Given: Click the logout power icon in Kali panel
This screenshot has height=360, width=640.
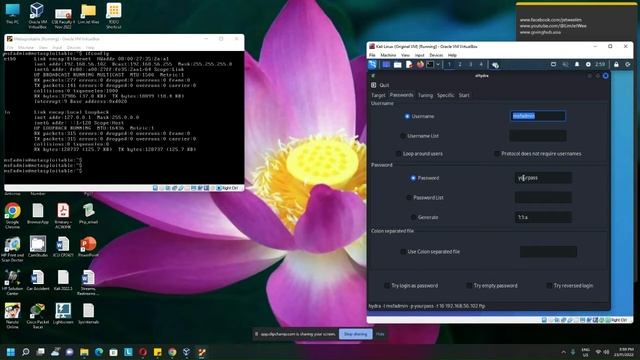Looking at the screenshot, I should tap(628, 64).
